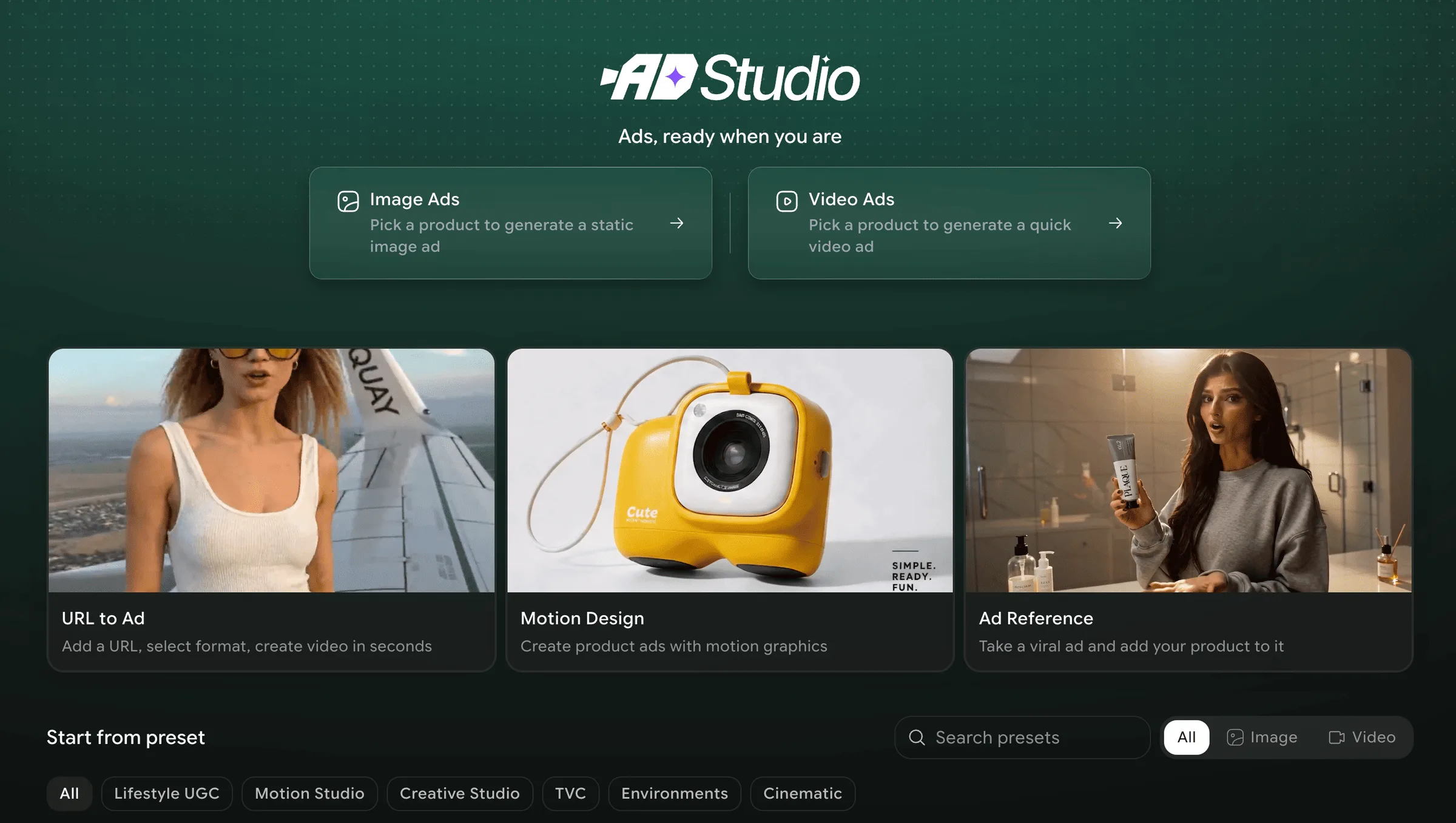The height and width of the screenshot is (823, 1456).
Task: Open the Ad Reference thumbnail
Action: click(1188, 470)
